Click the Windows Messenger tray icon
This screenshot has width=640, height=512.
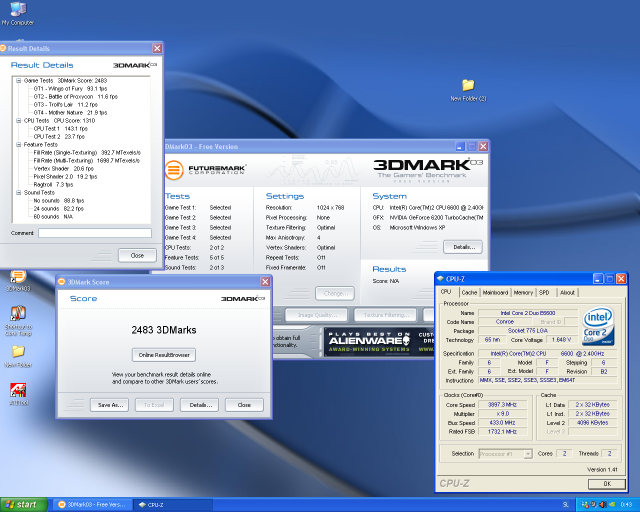point(585,505)
